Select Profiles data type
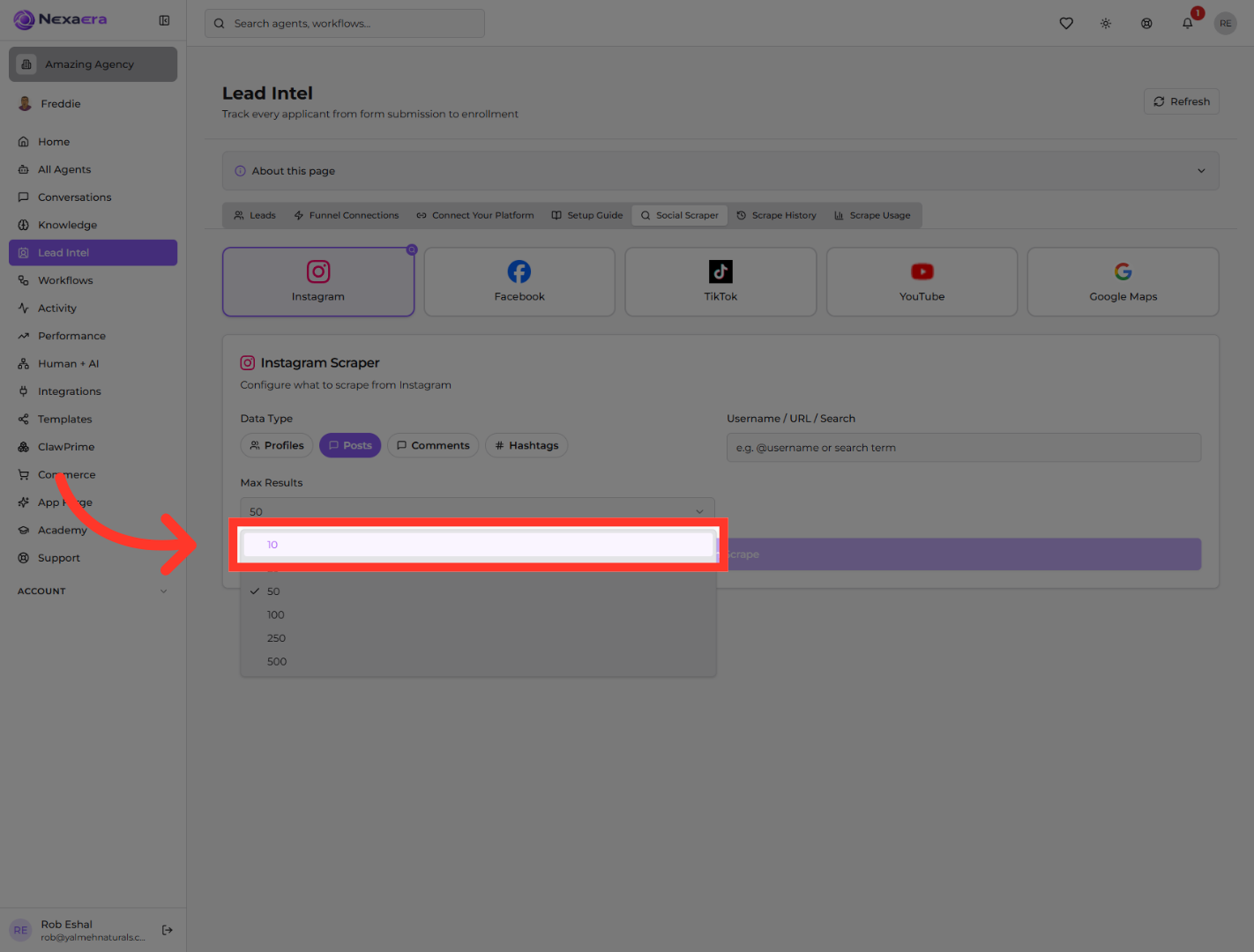 coord(276,445)
